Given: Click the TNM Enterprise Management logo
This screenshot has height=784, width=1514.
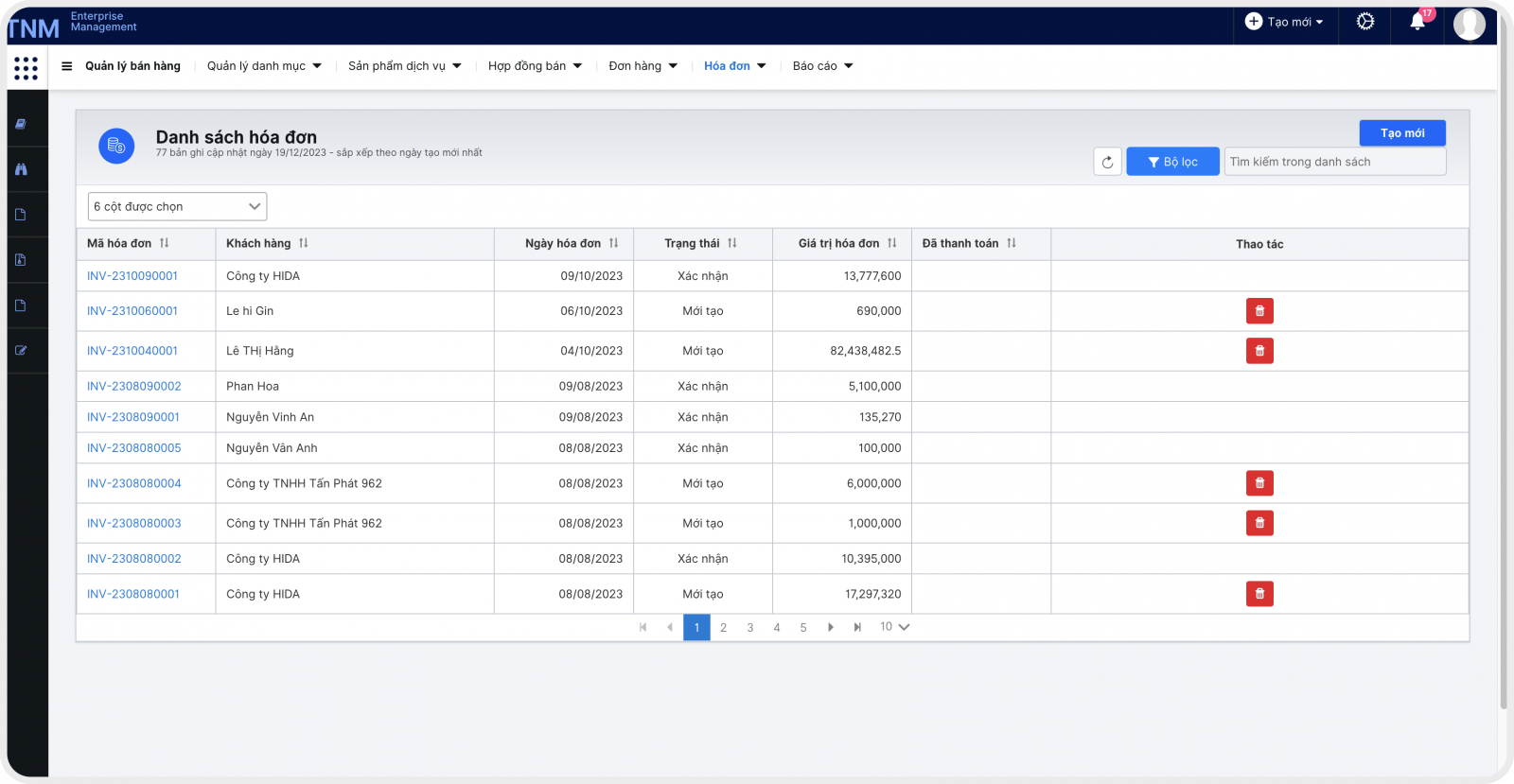Looking at the screenshot, I should coord(72,25).
